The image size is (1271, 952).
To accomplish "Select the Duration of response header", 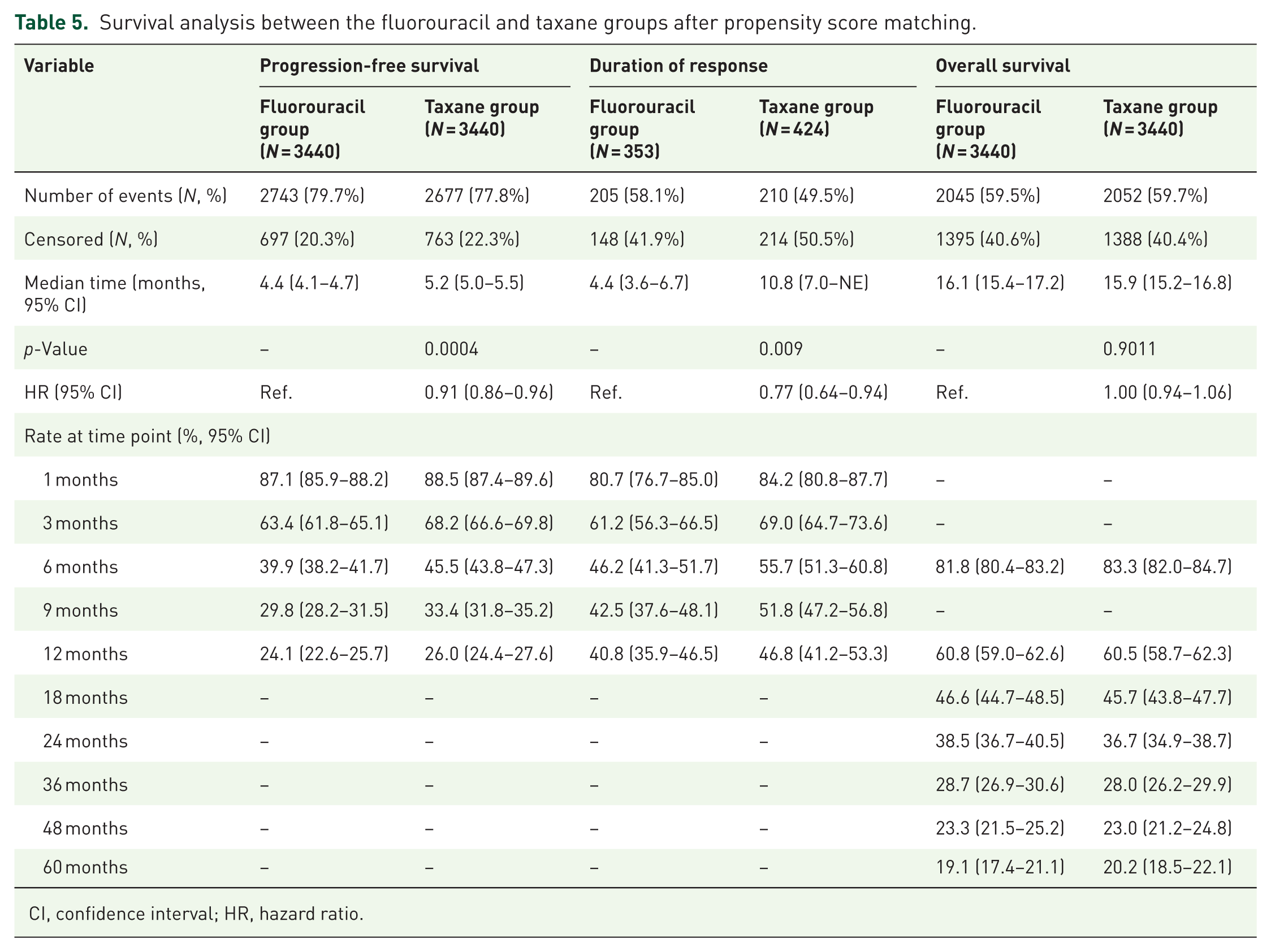I will 678,66.
